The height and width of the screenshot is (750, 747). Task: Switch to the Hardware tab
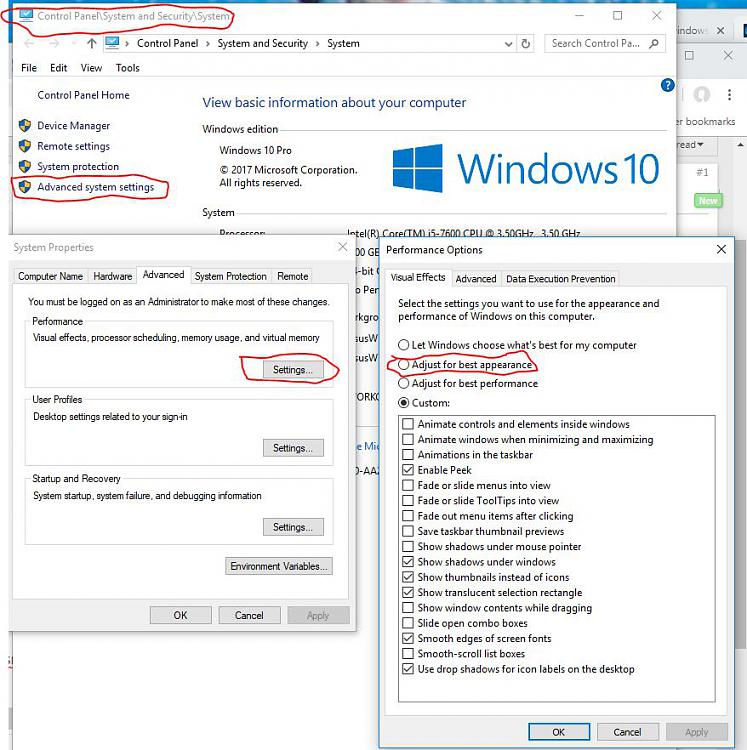pos(112,276)
